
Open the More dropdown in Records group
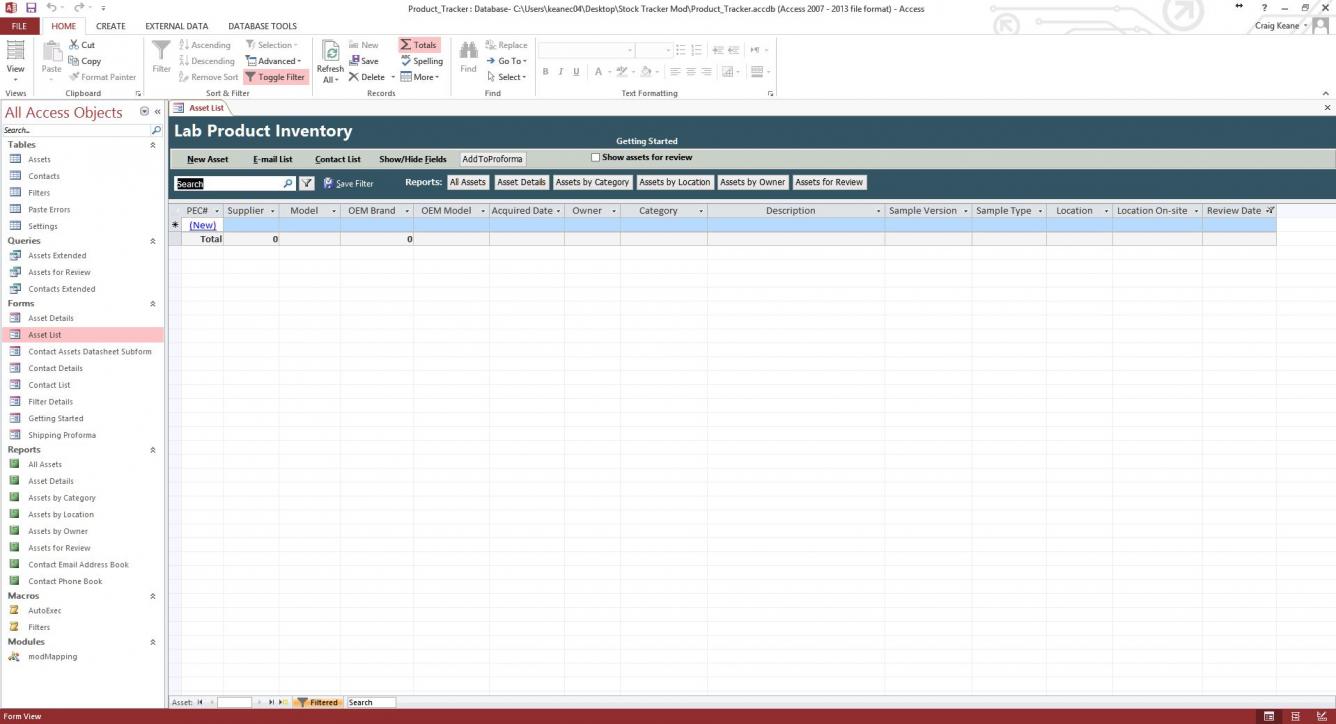[x=420, y=77]
